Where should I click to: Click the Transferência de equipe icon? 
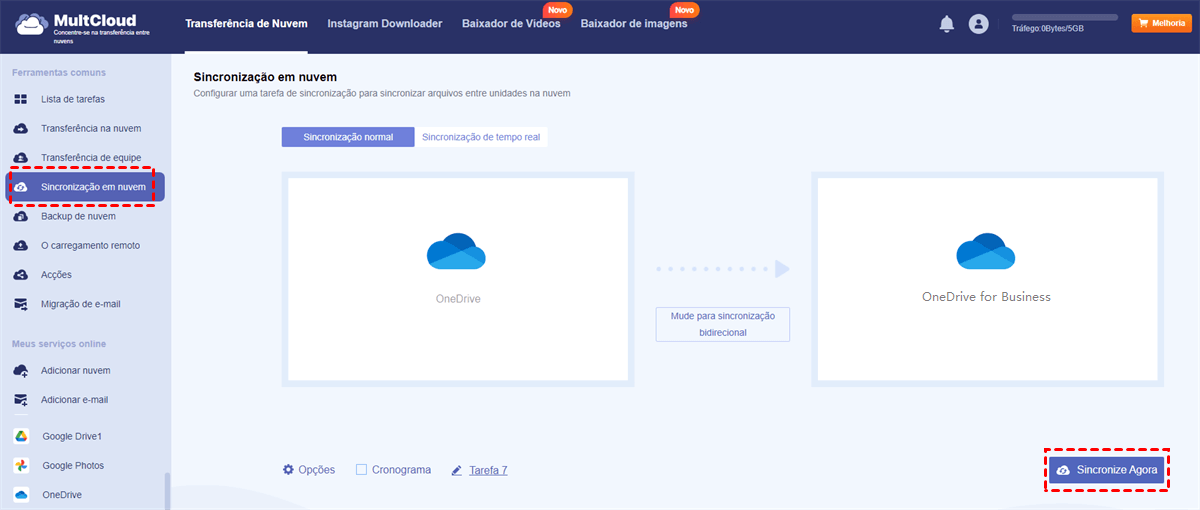(20, 157)
